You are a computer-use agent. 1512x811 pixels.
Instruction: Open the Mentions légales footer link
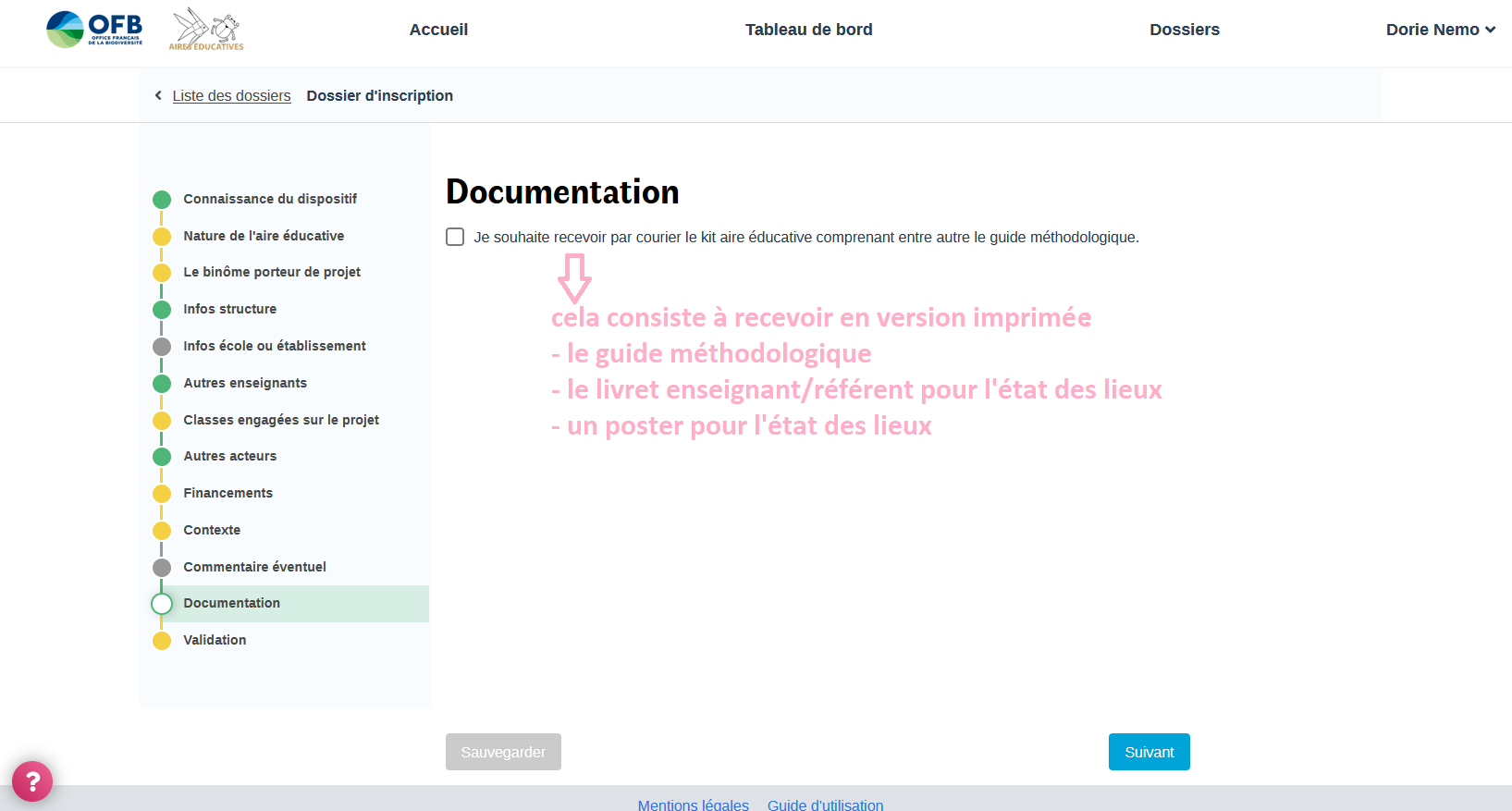[693, 805]
